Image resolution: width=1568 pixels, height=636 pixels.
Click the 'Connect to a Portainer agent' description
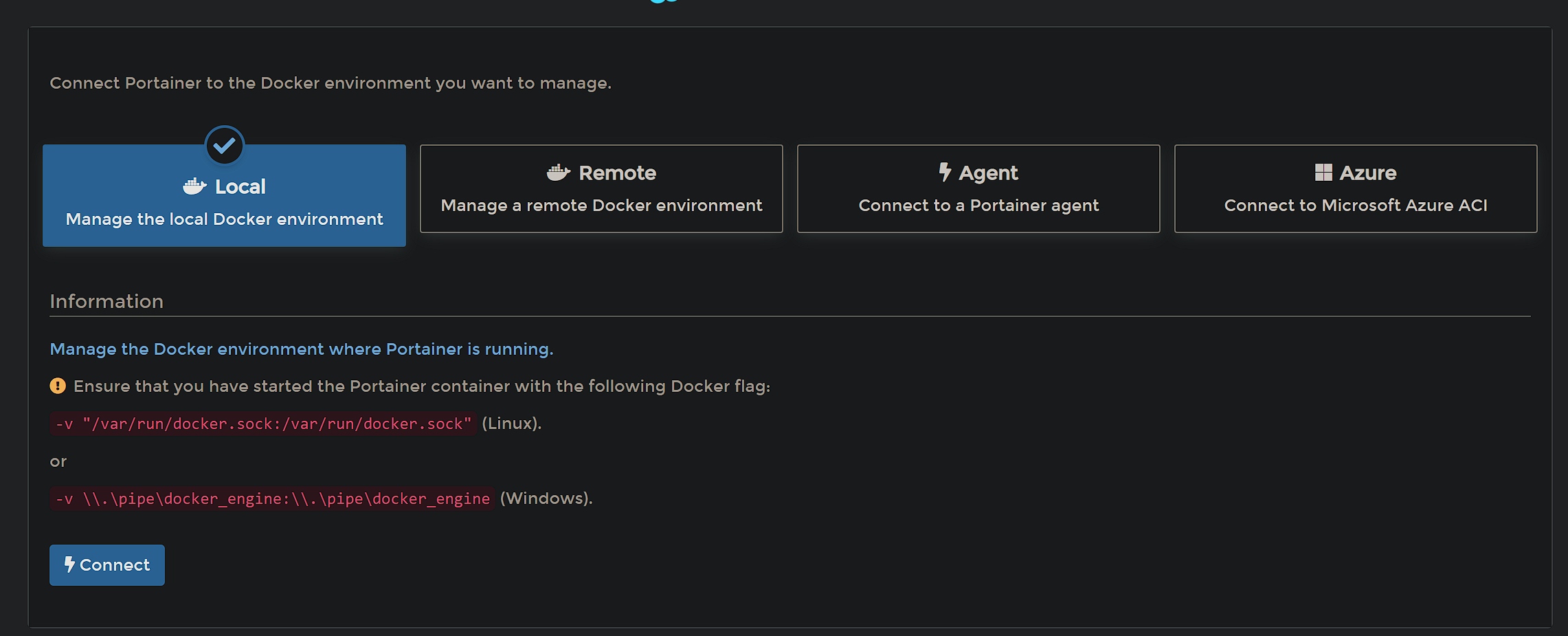[978, 205]
